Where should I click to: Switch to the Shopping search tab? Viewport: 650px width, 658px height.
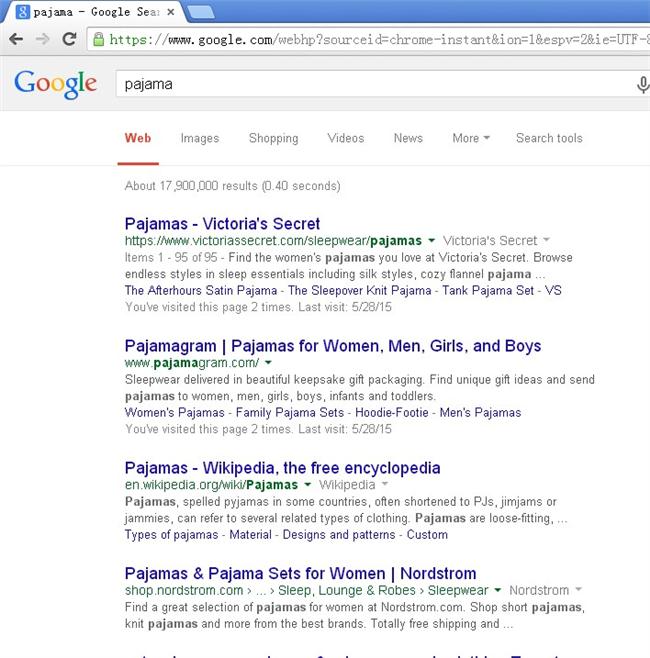[273, 138]
